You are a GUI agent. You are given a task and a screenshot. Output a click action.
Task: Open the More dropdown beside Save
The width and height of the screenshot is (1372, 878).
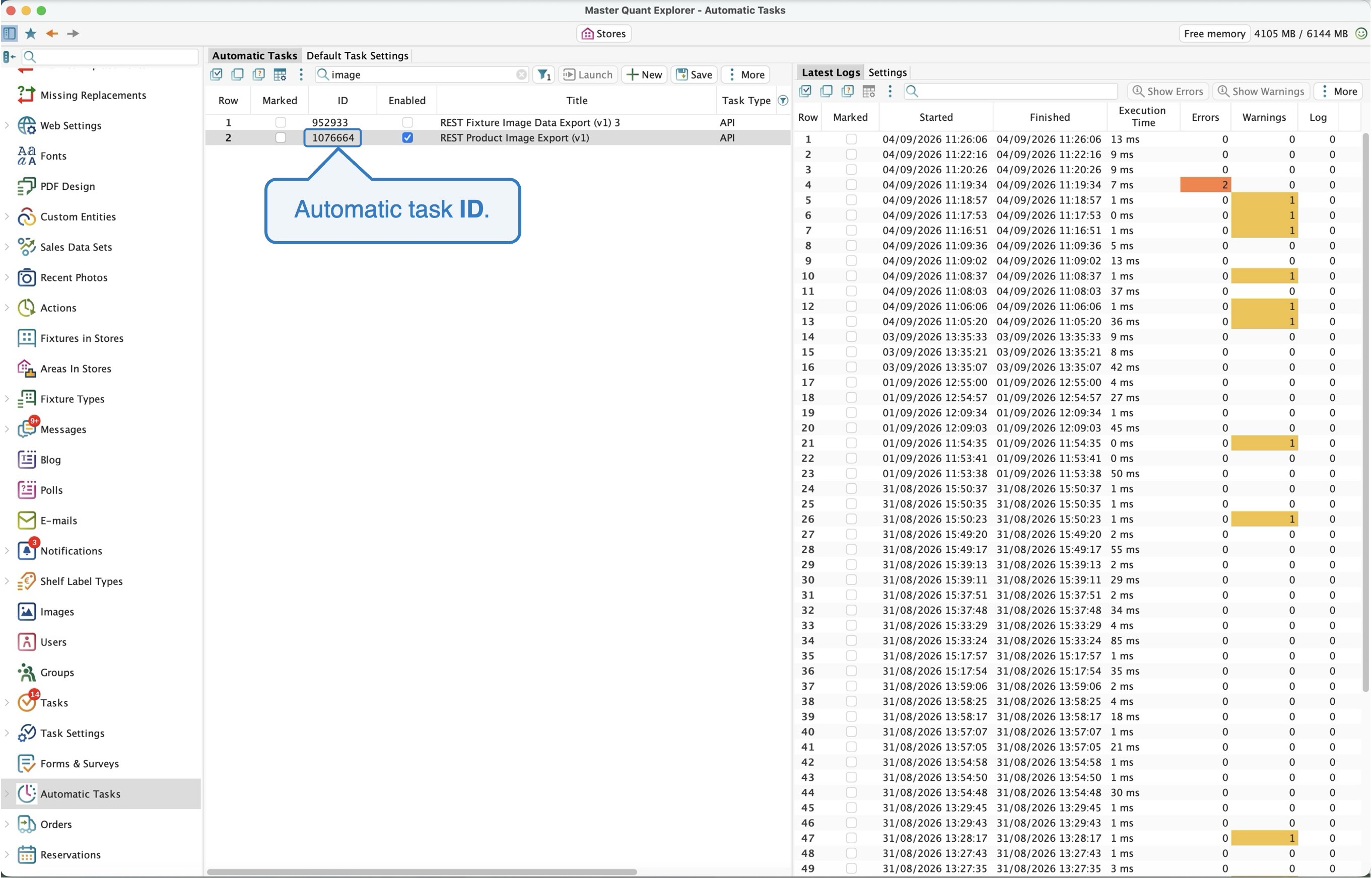pos(746,75)
